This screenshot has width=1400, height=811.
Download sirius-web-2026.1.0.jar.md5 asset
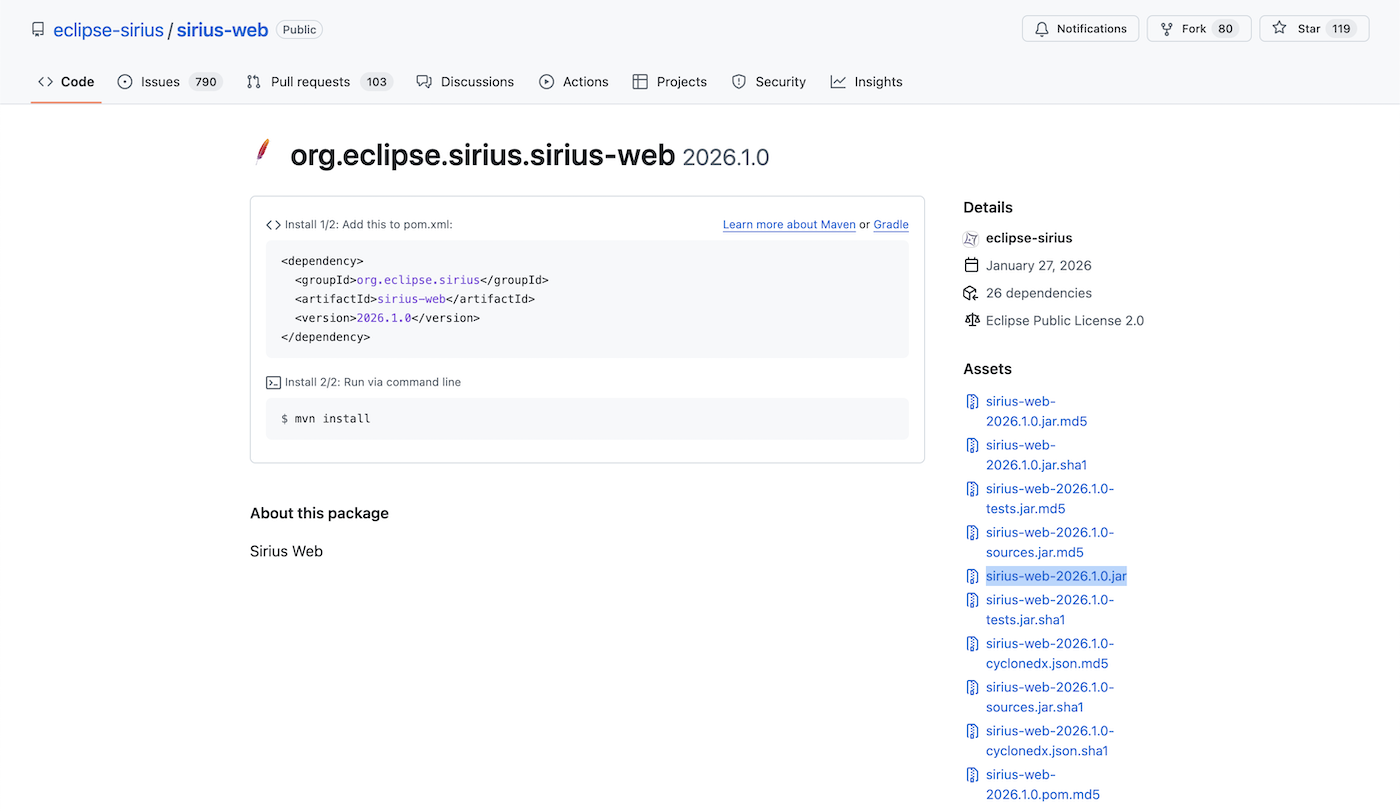1036,411
